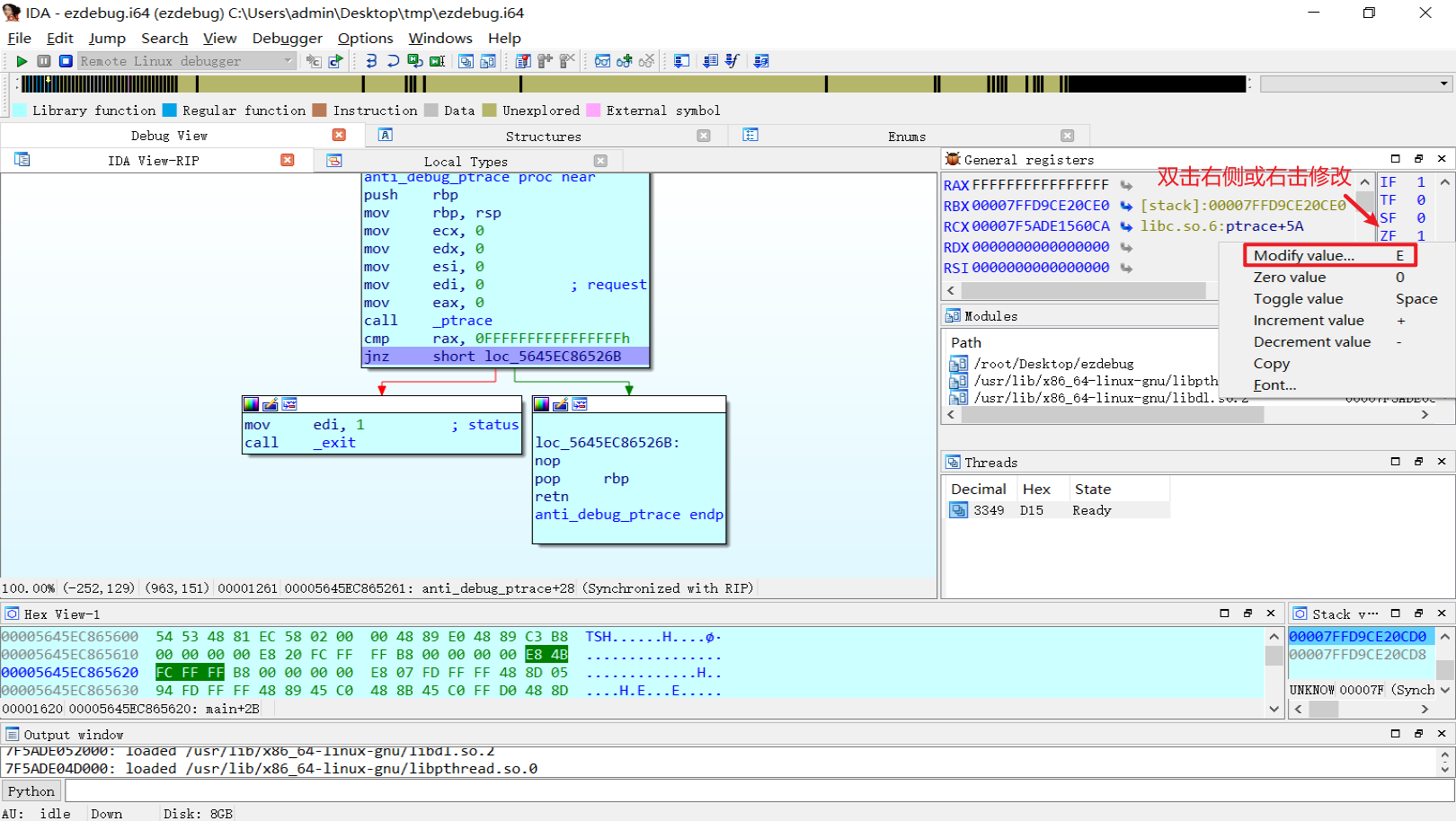Click the delete watch icon with X
This screenshot has width=1456, height=821.
click(x=646, y=61)
